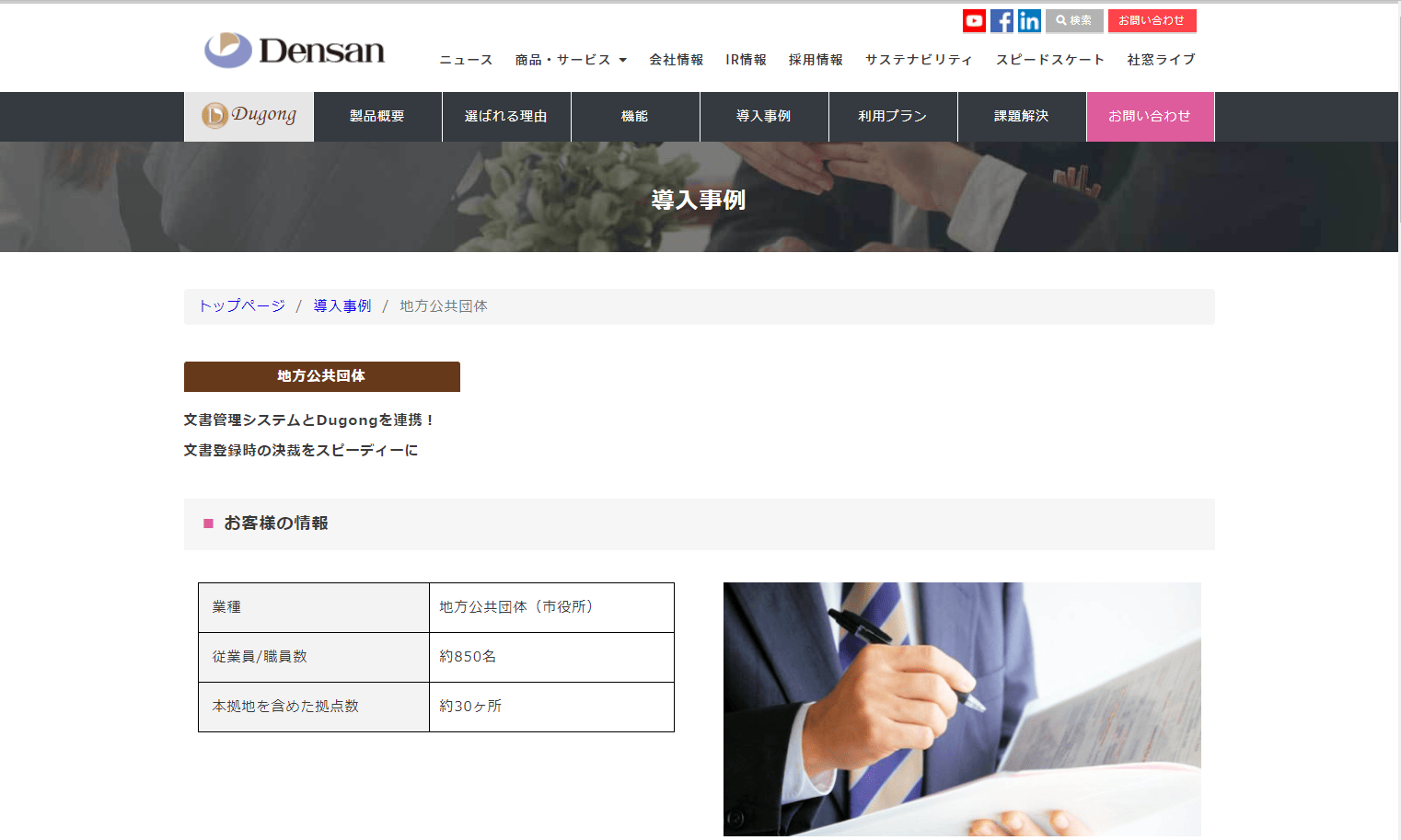
Task: Go to IR情報 page
Action: click(746, 60)
